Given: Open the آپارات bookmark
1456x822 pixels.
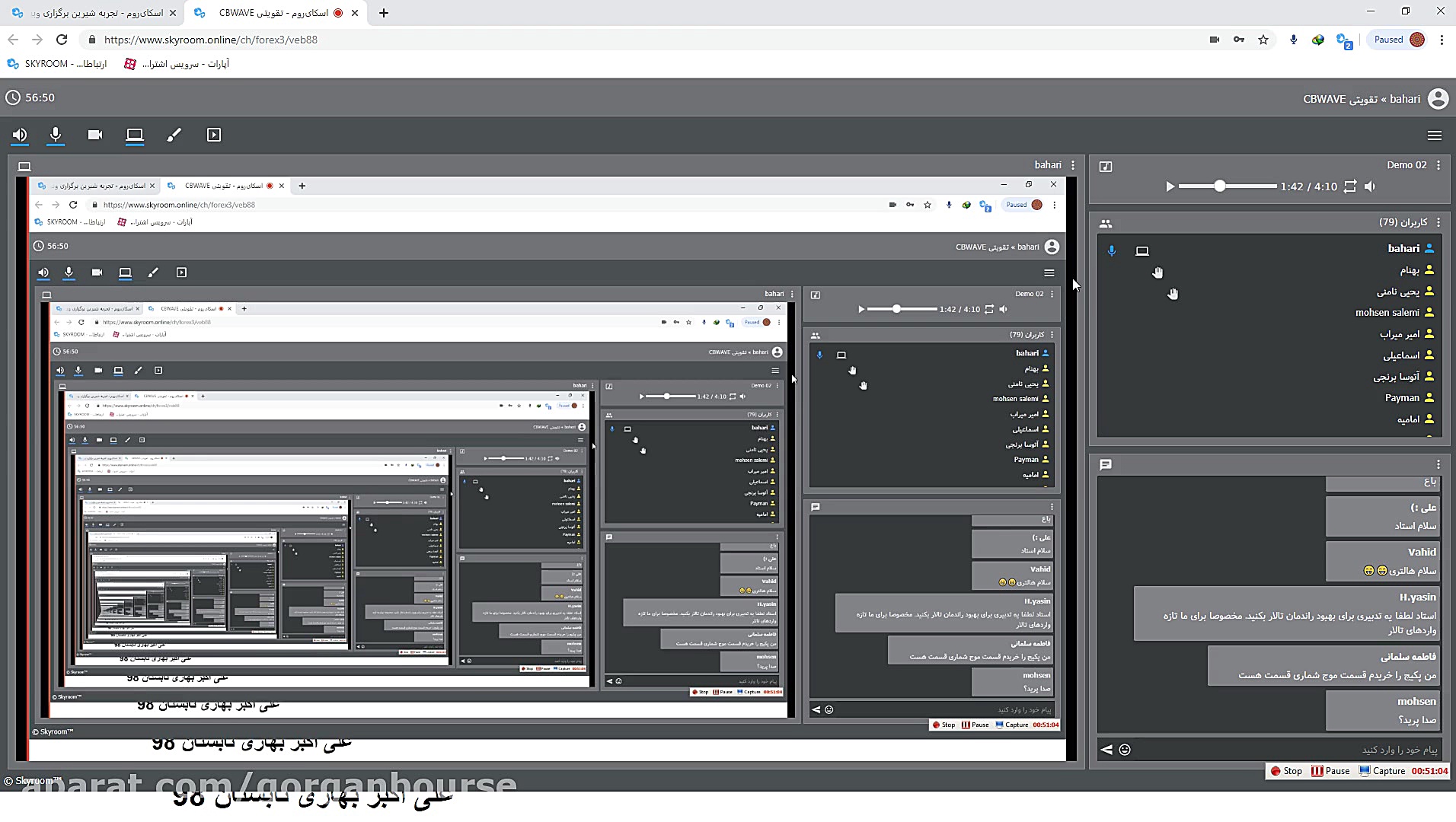Looking at the screenshot, I should coord(177,64).
